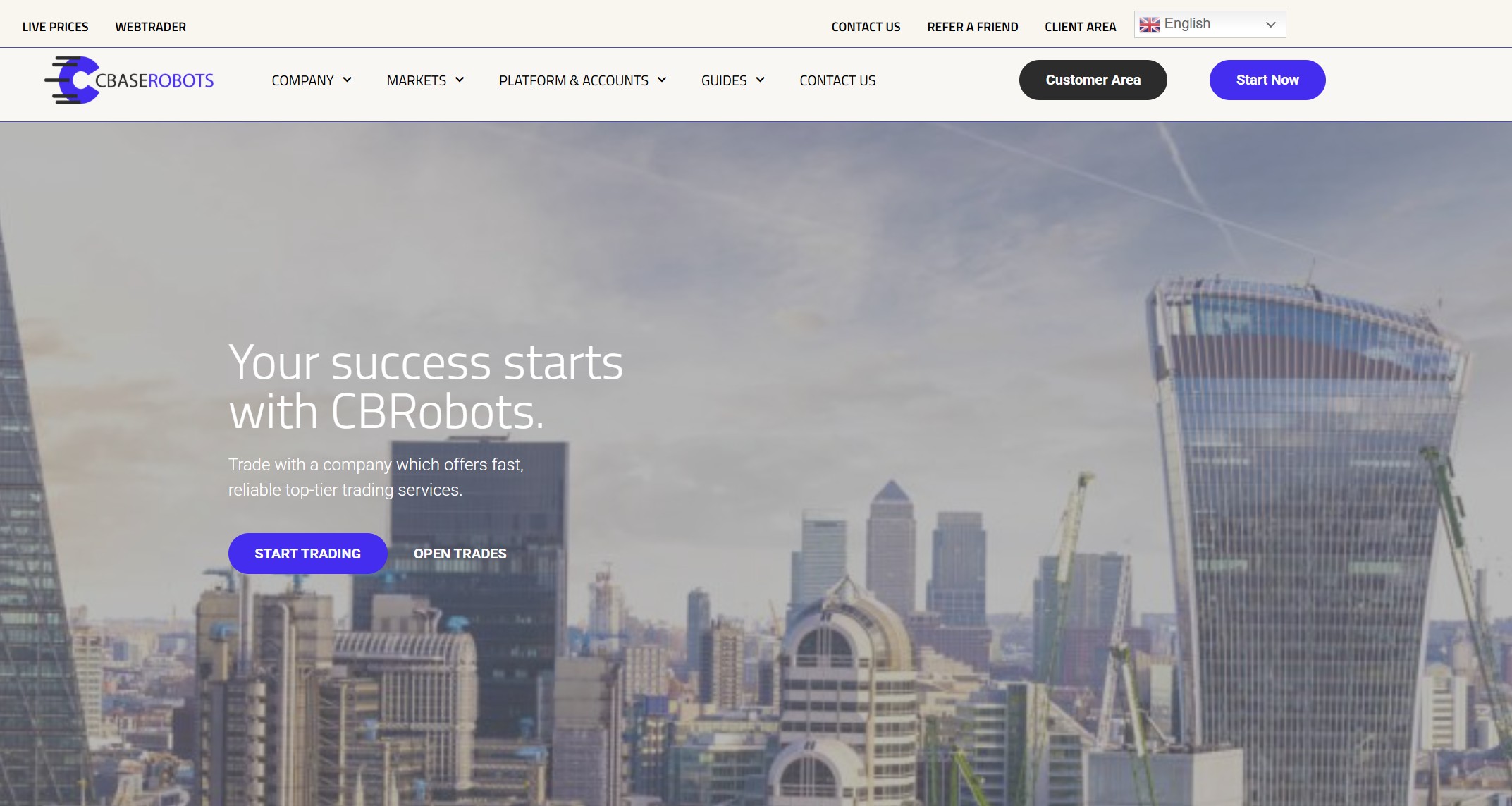Open the Refer a Friend link
1512x806 pixels.
[x=973, y=27]
